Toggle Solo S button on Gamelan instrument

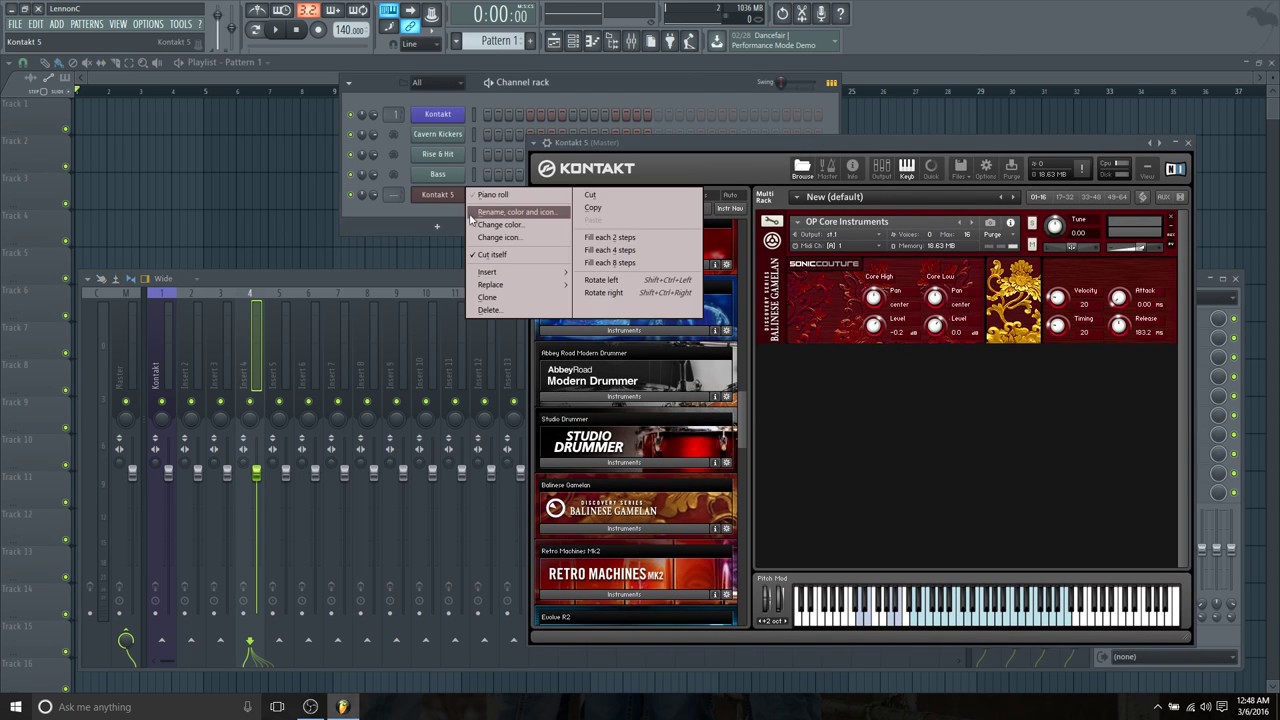click(1032, 223)
